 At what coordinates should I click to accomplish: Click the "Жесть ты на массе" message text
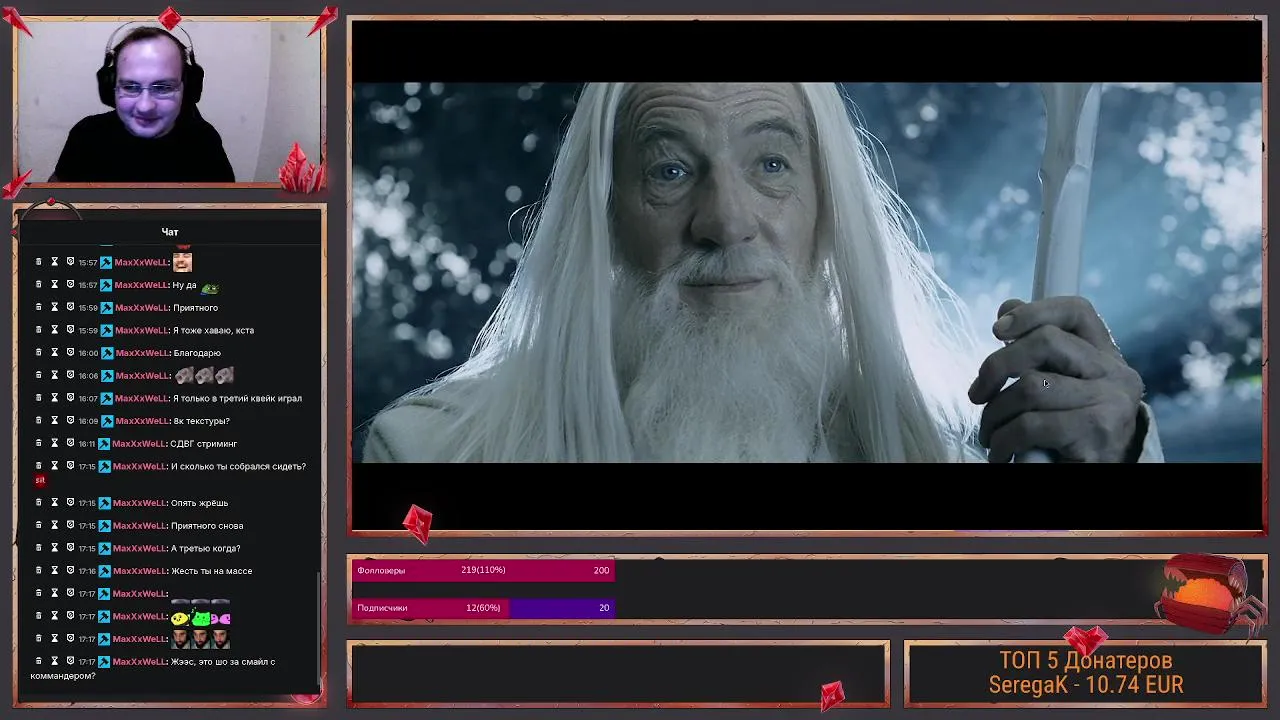(x=211, y=571)
